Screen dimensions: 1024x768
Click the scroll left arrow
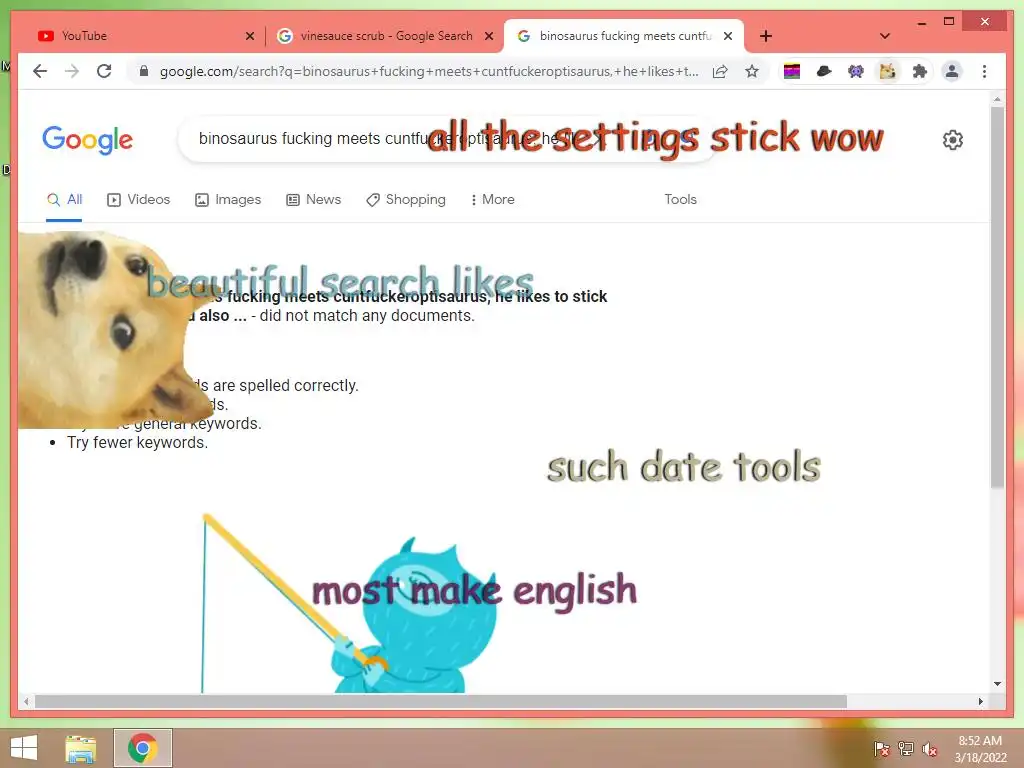pyautogui.click(x=25, y=701)
